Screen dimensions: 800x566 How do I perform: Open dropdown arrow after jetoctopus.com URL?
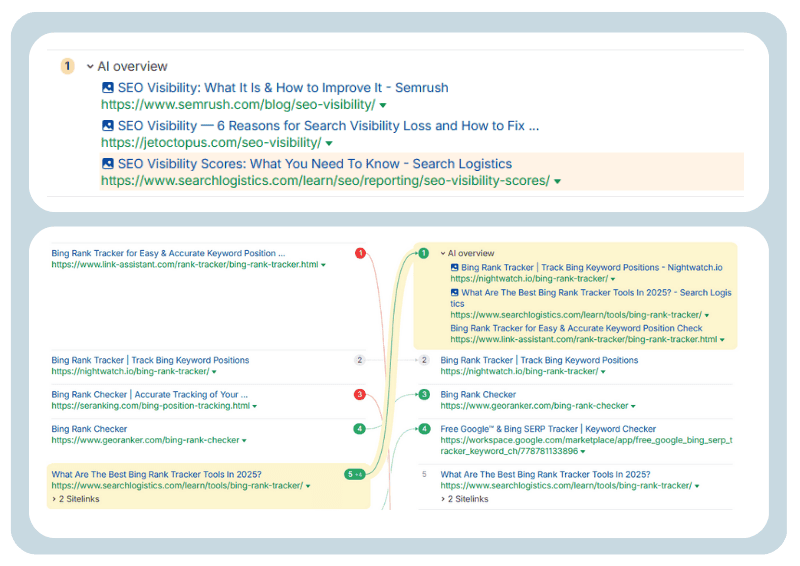point(329,143)
